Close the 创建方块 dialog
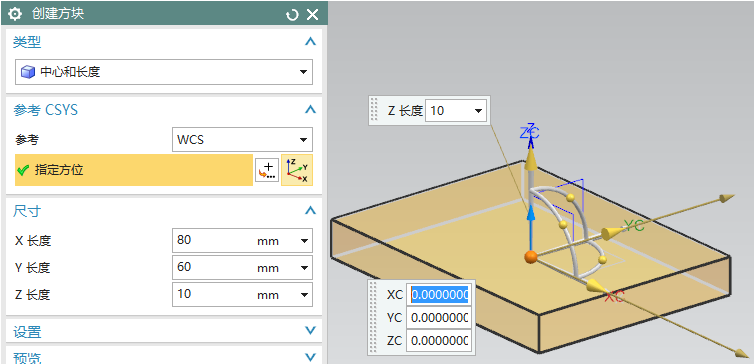The height and width of the screenshot is (364, 754). [x=313, y=14]
